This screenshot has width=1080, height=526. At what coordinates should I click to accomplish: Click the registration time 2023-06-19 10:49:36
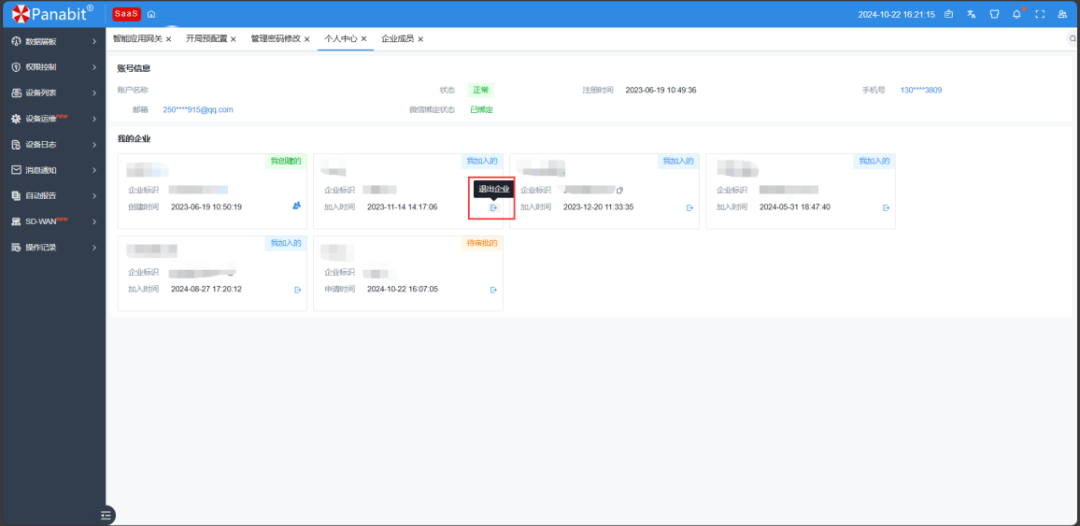pyautogui.click(x=661, y=90)
